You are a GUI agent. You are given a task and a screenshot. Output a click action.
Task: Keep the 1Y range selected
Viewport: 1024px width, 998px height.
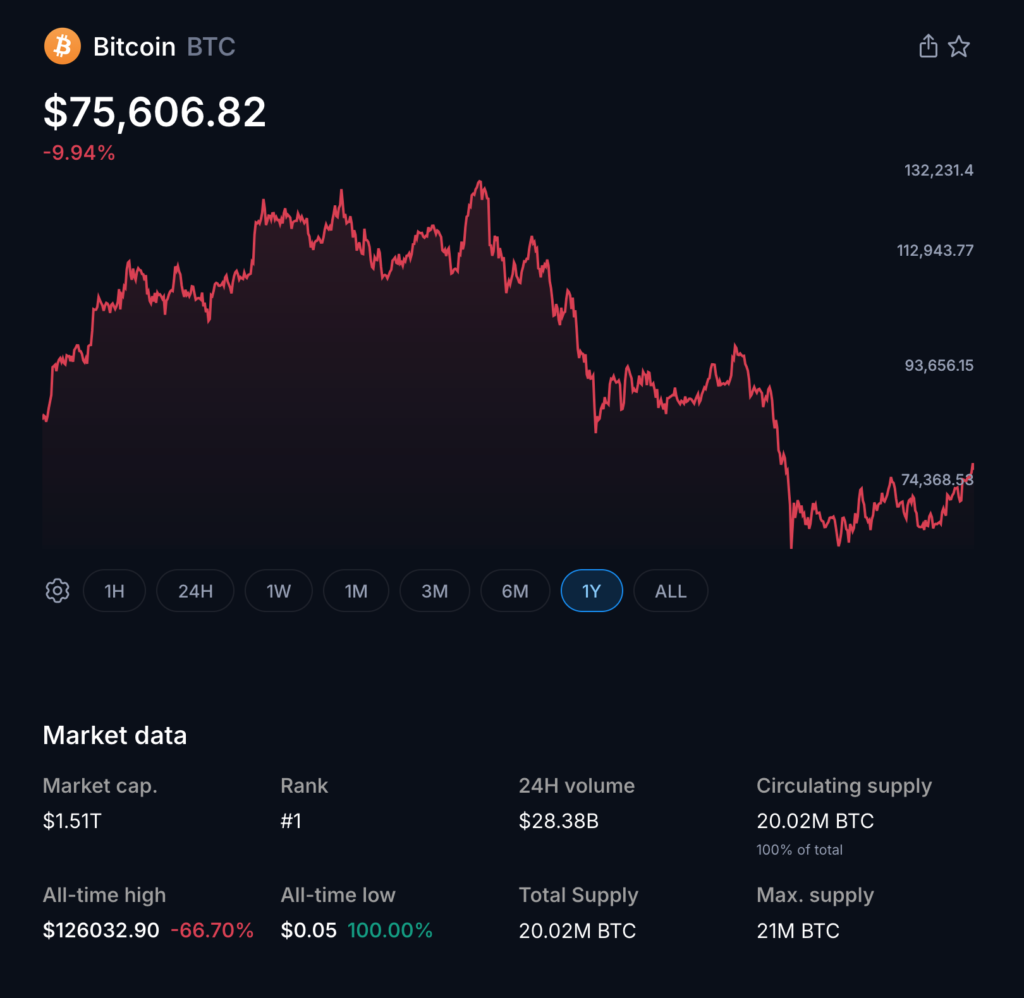[x=591, y=591]
